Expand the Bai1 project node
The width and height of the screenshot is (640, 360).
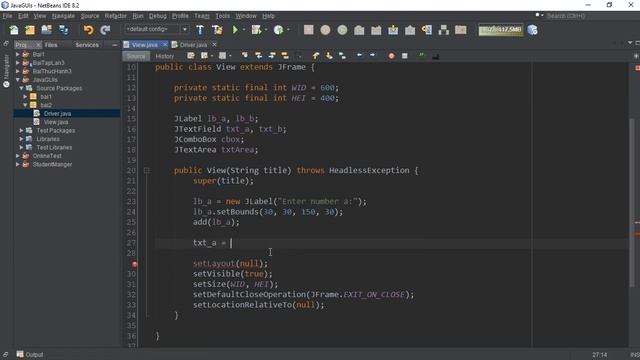click(18, 54)
